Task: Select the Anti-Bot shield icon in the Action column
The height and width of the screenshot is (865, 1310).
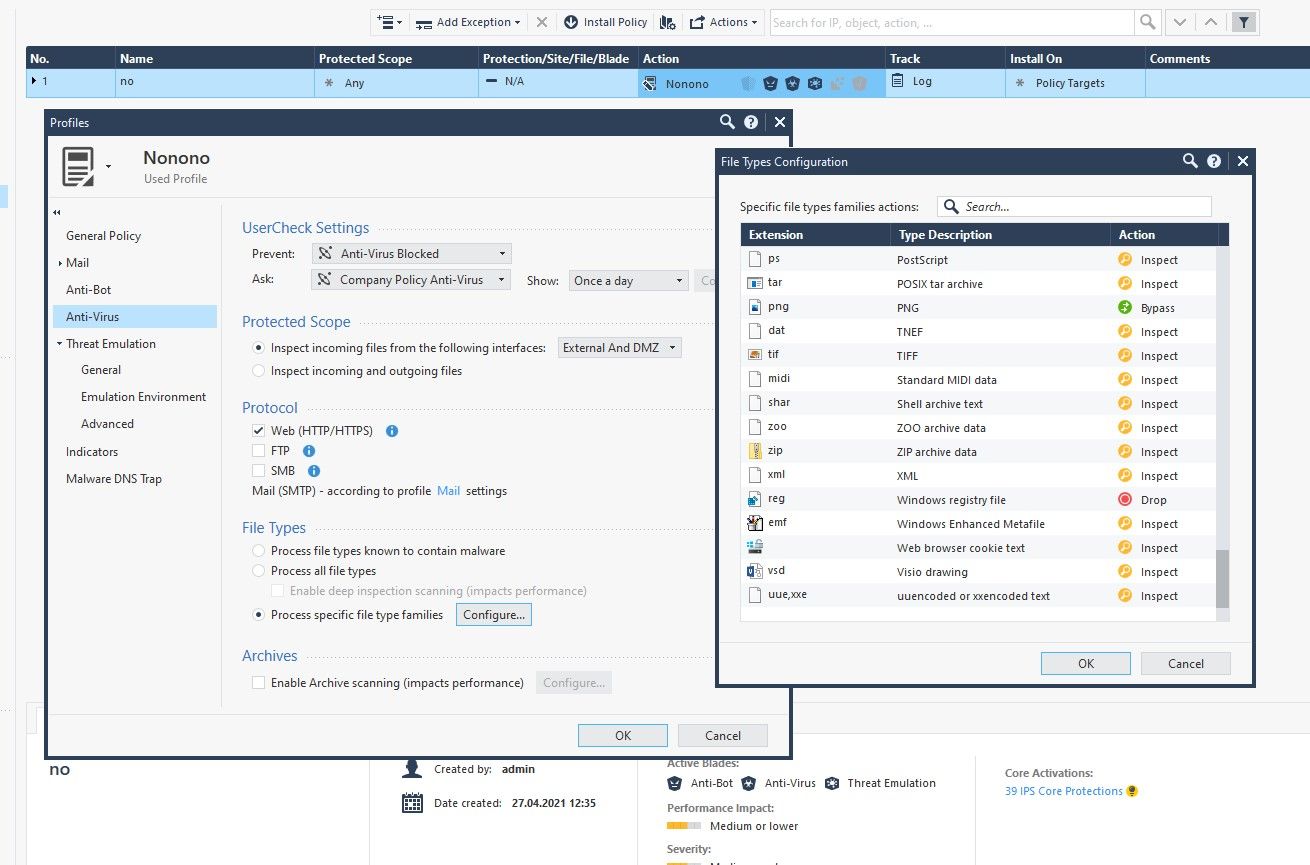Action: click(770, 83)
